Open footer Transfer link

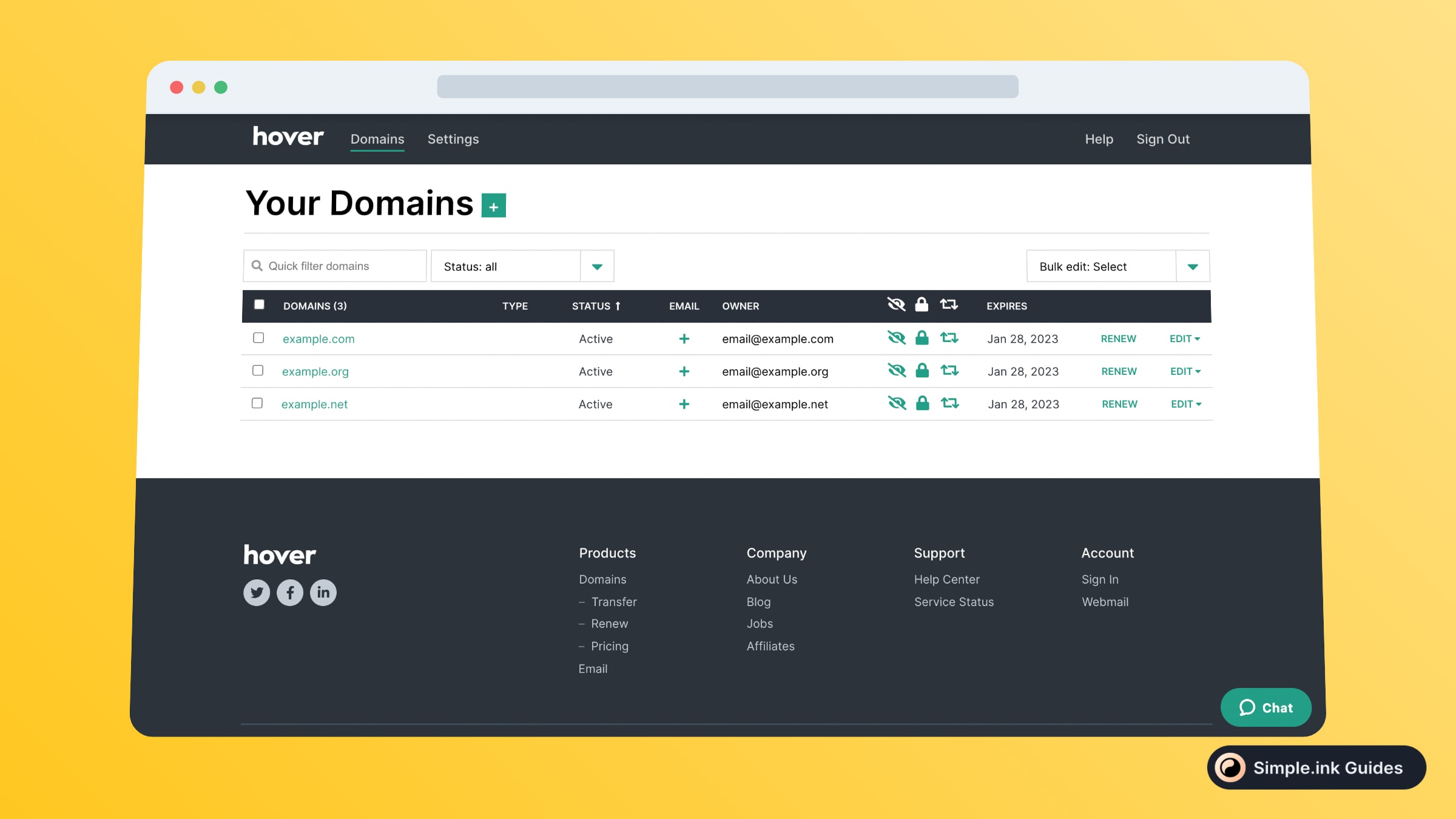[x=614, y=602]
